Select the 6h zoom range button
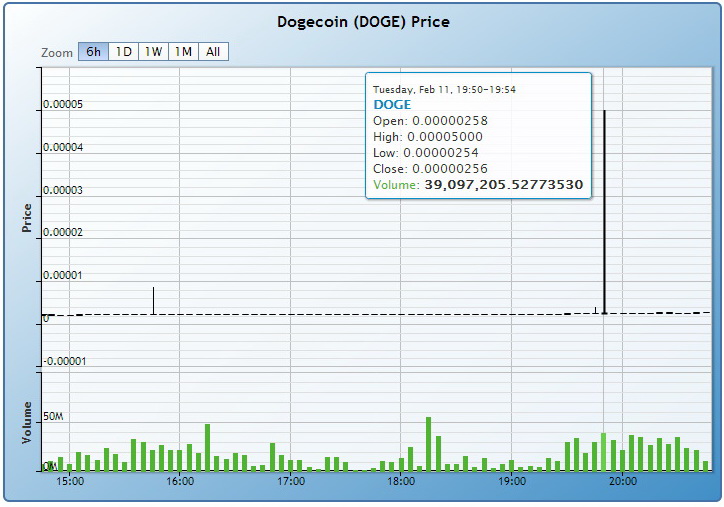 [x=93, y=52]
